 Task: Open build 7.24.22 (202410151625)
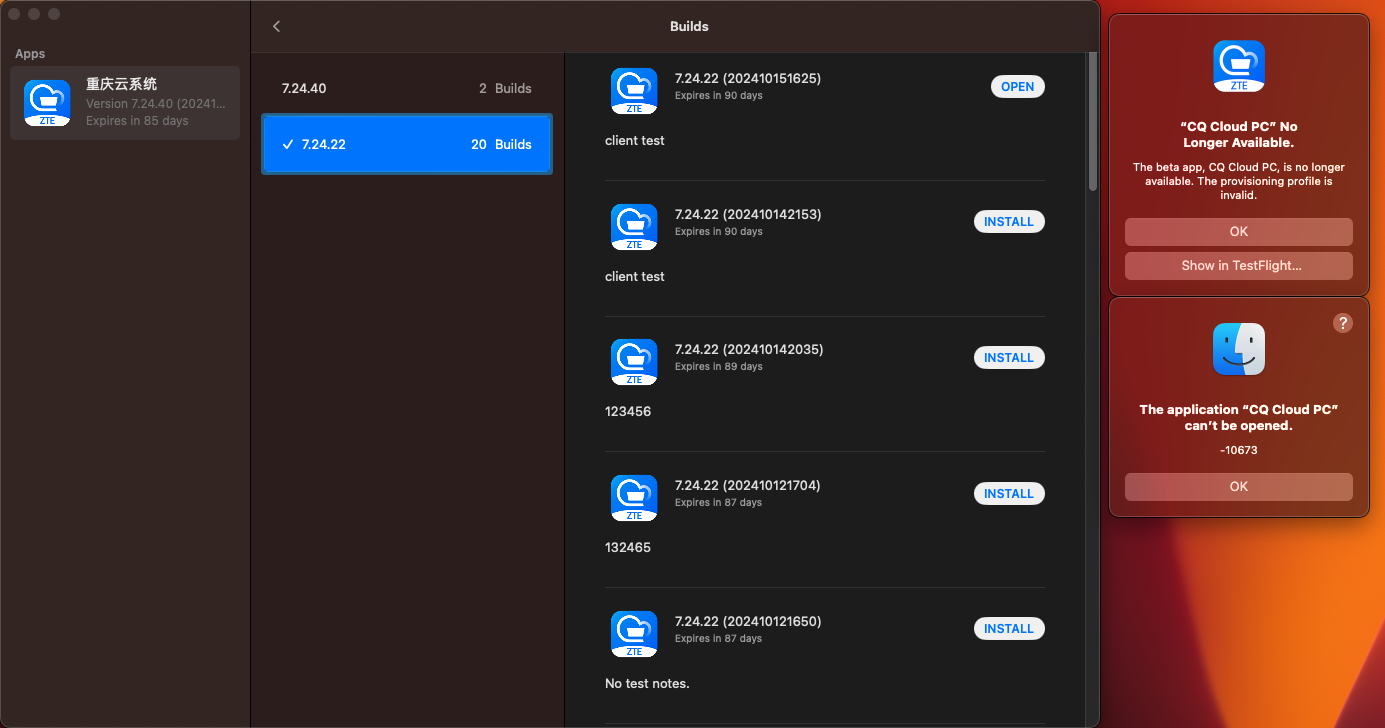tap(1018, 86)
